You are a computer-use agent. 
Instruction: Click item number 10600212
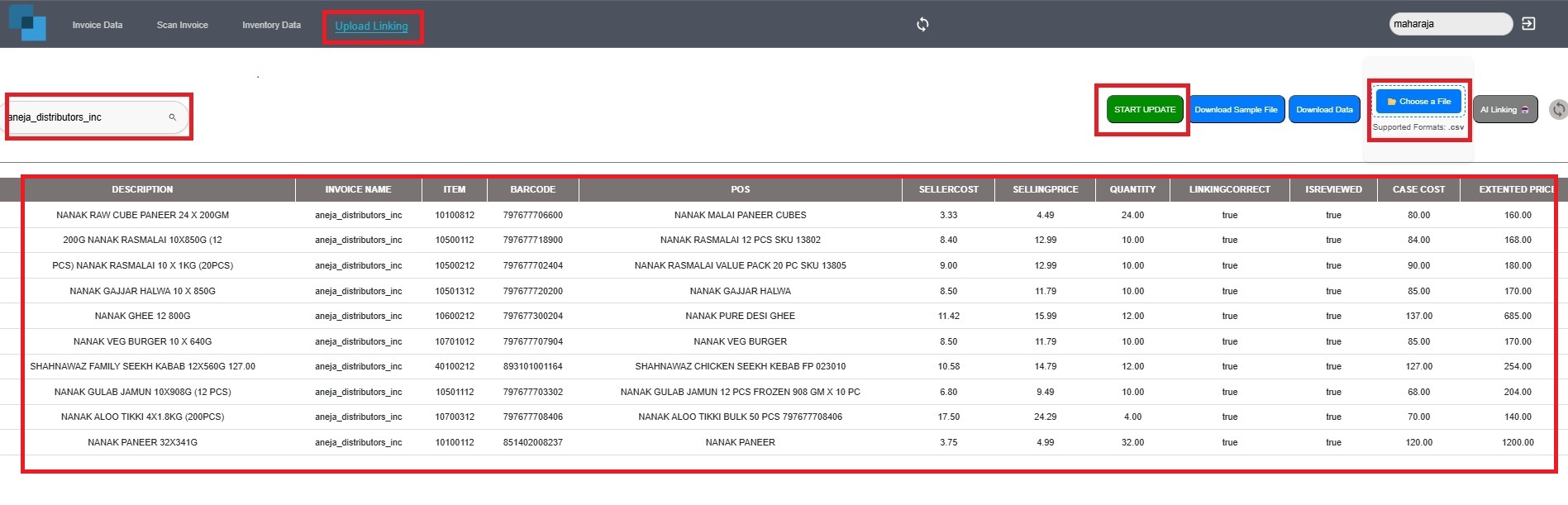pos(455,316)
